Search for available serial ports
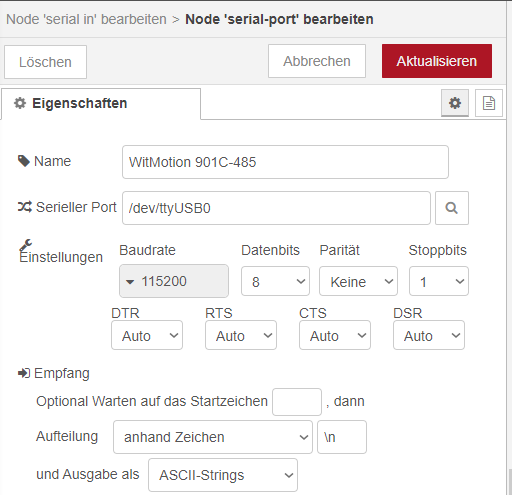The image size is (512, 495). pyautogui.click(x=452, y=208)
